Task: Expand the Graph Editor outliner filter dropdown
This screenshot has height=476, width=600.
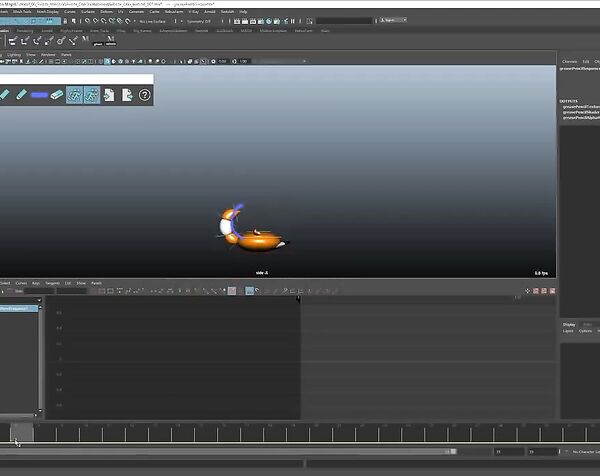Action: 39,300
